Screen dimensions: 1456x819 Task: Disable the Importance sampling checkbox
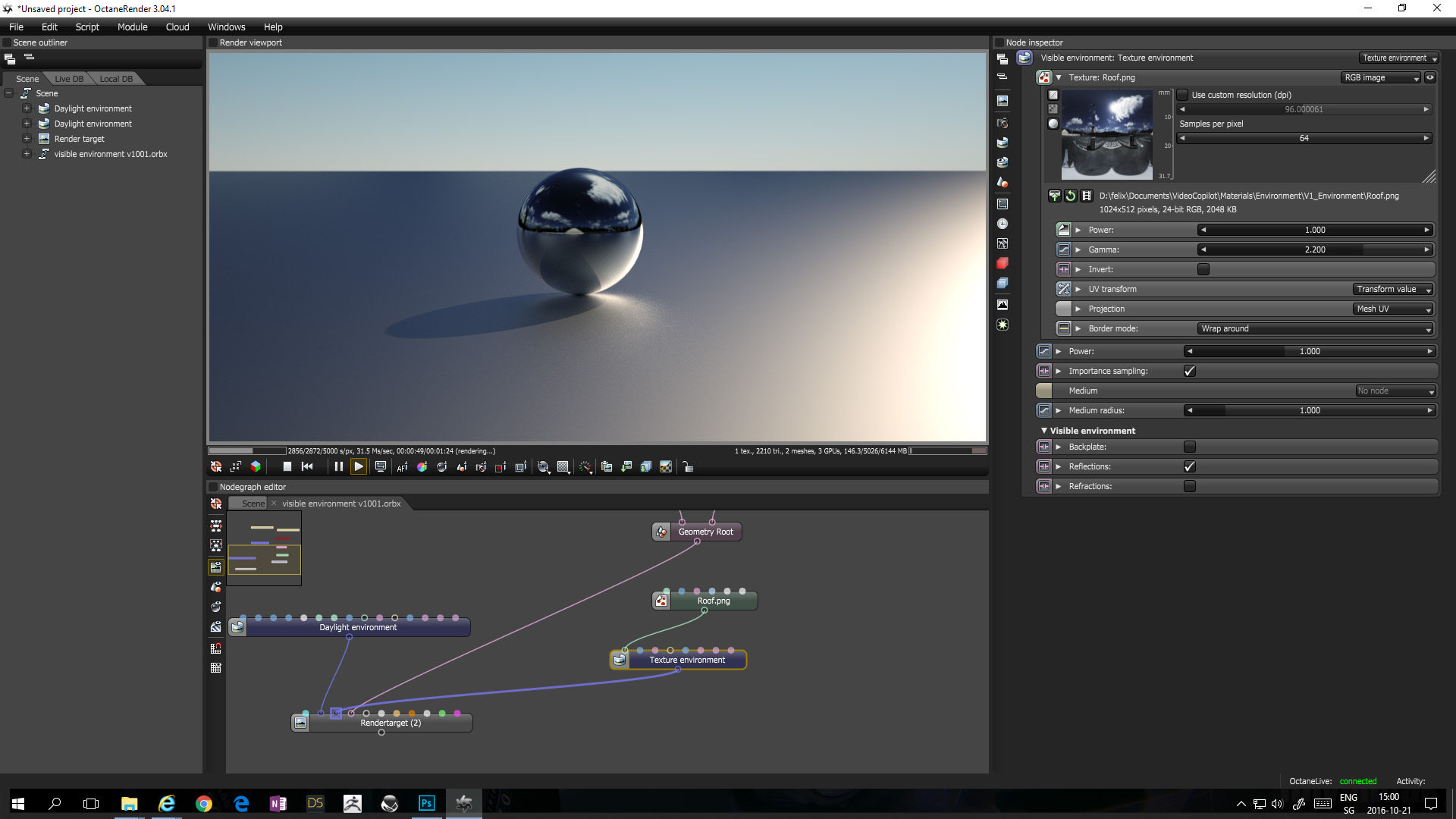point(1189,371)
